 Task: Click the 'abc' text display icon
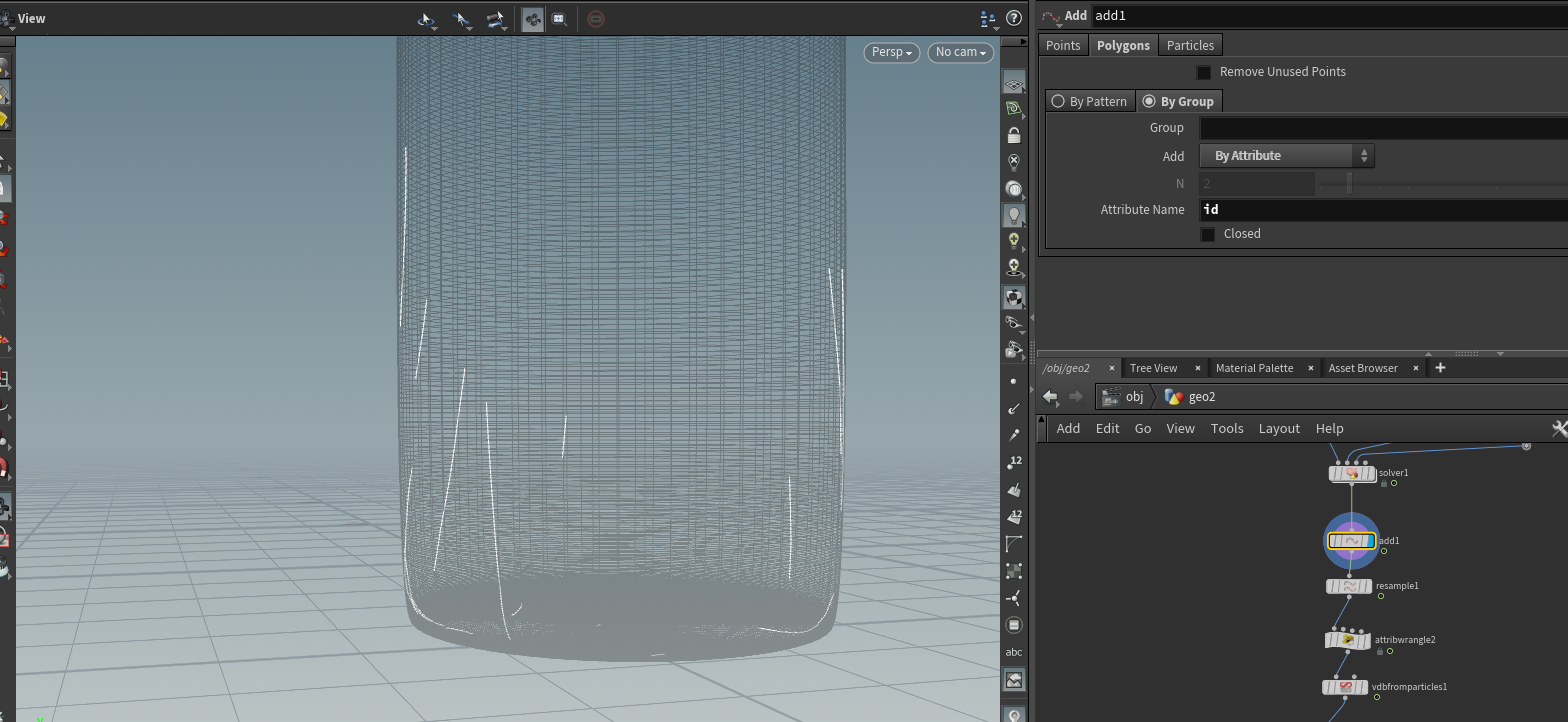pyautogui.click(x=1014, y=652)
